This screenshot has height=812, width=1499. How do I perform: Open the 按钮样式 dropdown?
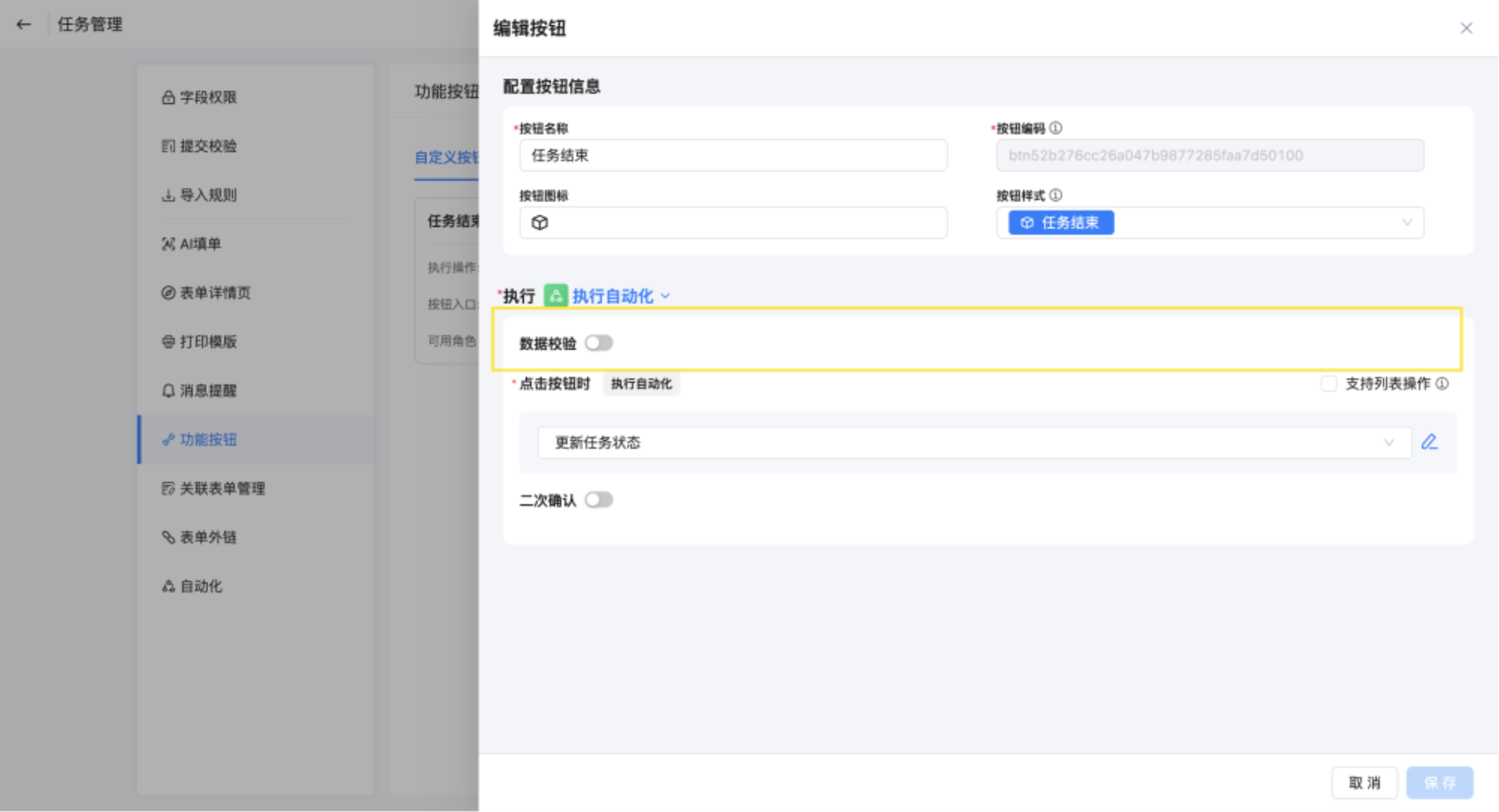[1406, 223]
